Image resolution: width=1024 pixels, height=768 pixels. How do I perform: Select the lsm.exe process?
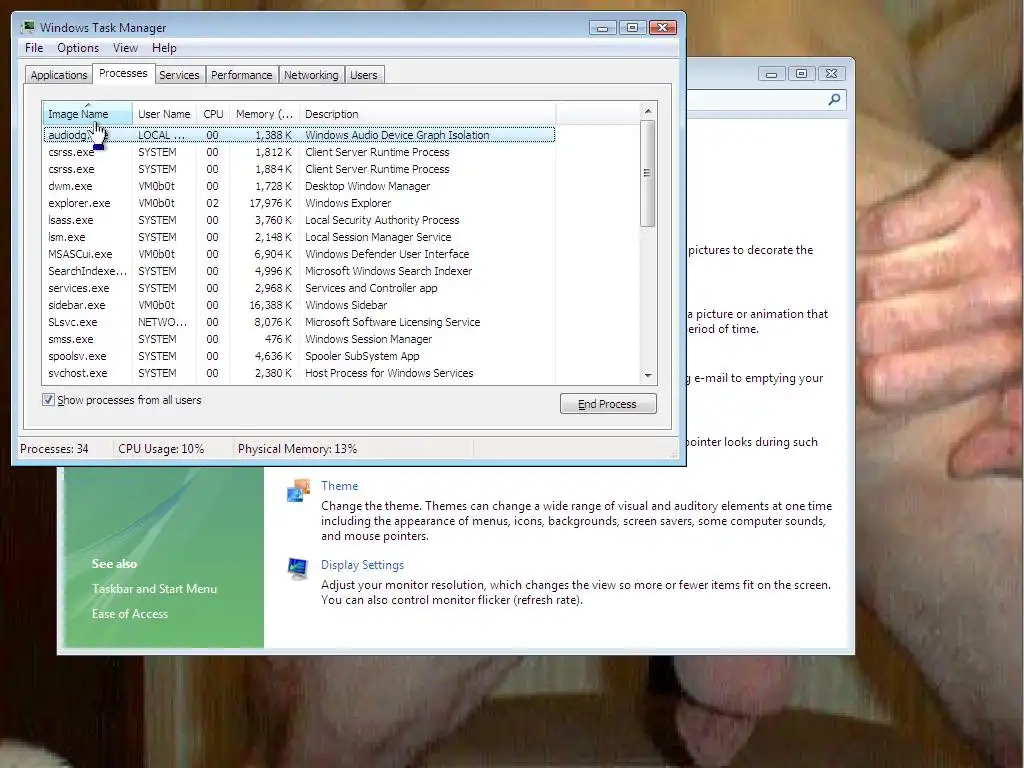299,237
